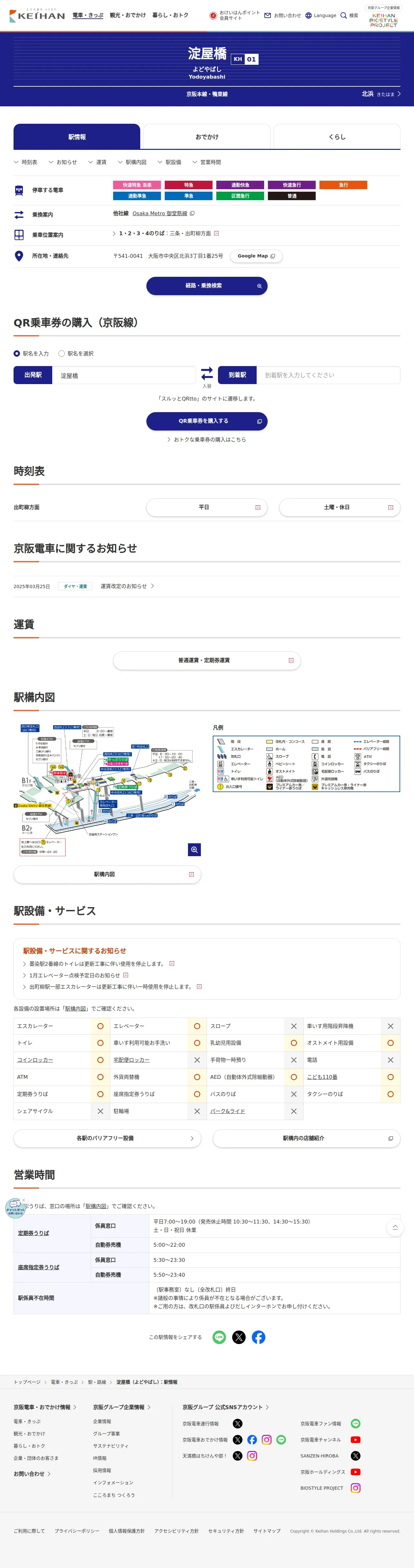Open 京阪電車おでかけ情報 Facebook icon
The height and width of the screenshot is (1568, 414).
[x=252, y=1439]
